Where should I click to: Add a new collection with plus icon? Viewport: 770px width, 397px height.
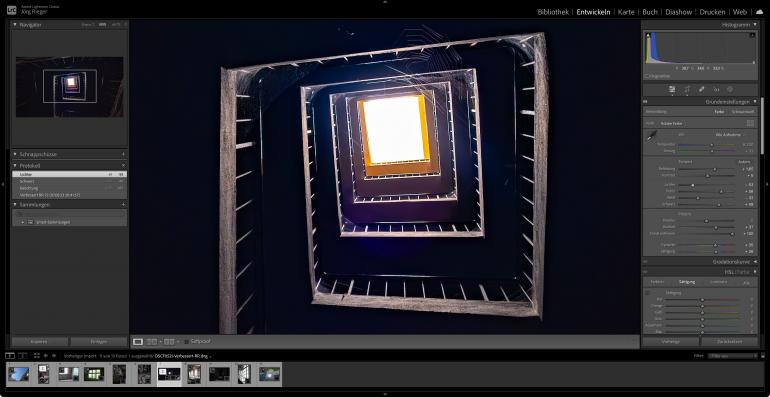pyautogui.click(x=123, y=204)
